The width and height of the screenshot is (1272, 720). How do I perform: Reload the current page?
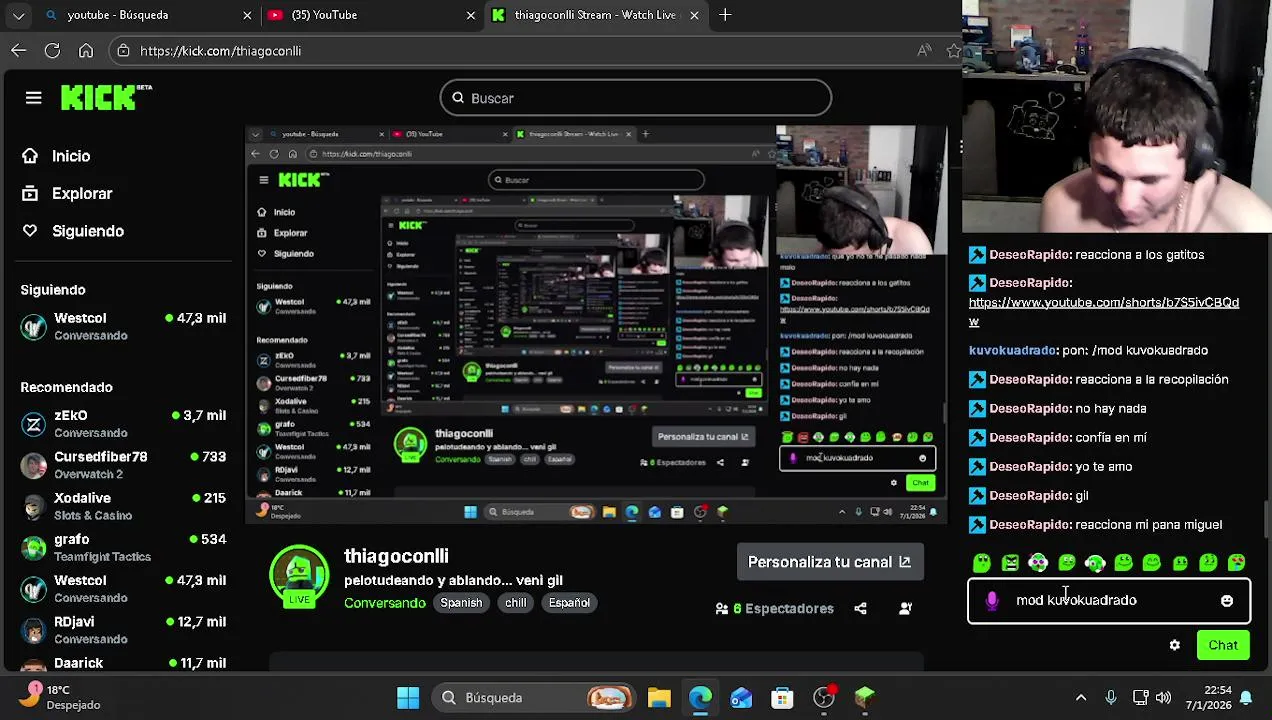[x=52, y=50]
